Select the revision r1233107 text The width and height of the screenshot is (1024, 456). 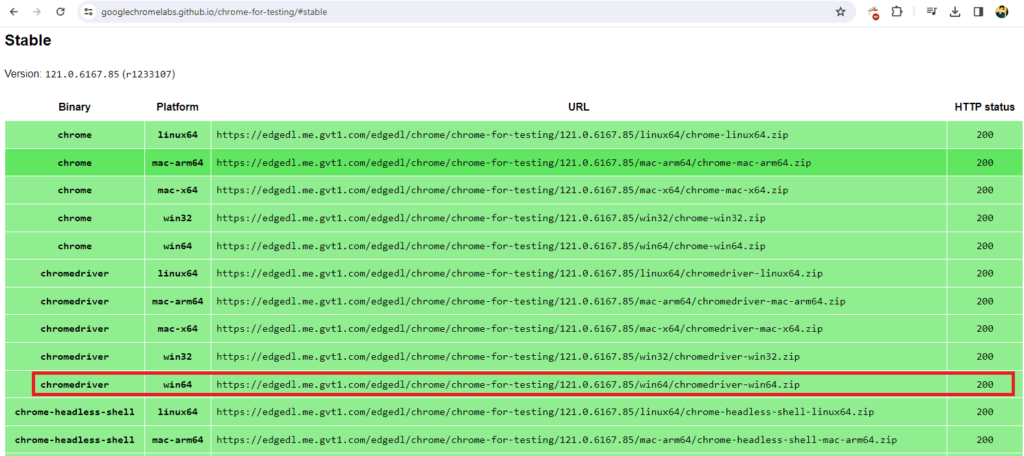(149, 74)
